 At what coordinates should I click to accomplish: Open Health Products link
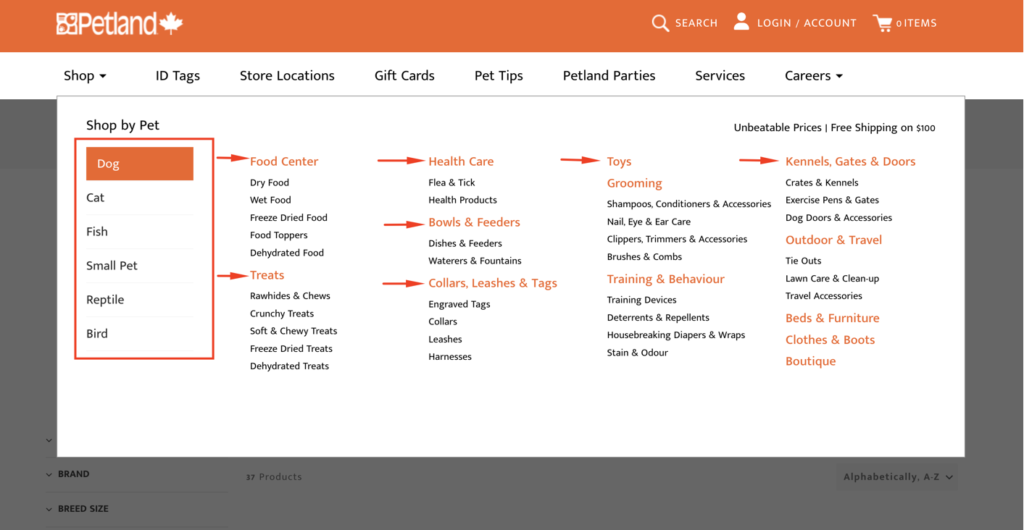tap(462, 200)
